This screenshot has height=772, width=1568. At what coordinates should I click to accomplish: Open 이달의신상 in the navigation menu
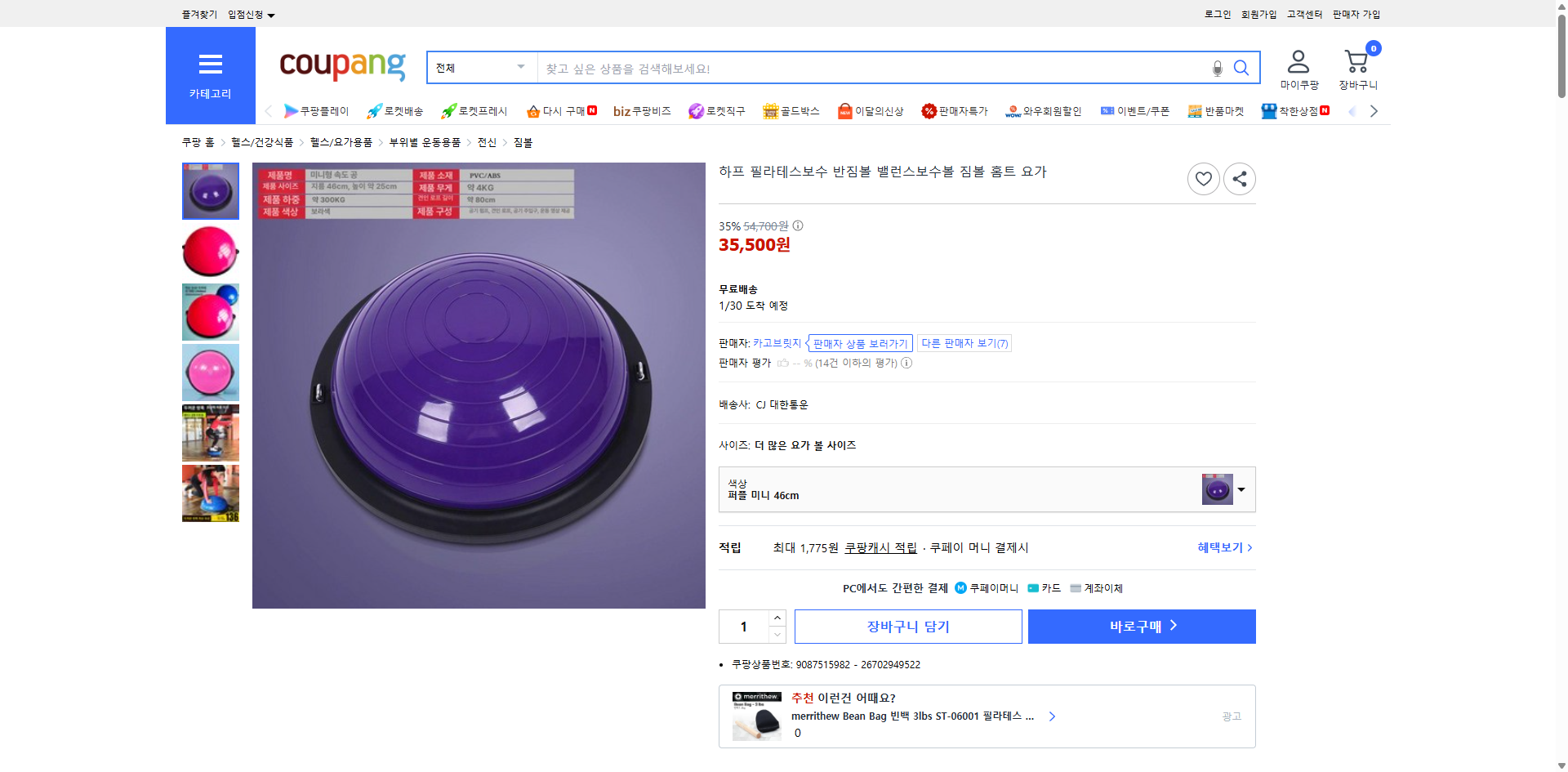871,110
